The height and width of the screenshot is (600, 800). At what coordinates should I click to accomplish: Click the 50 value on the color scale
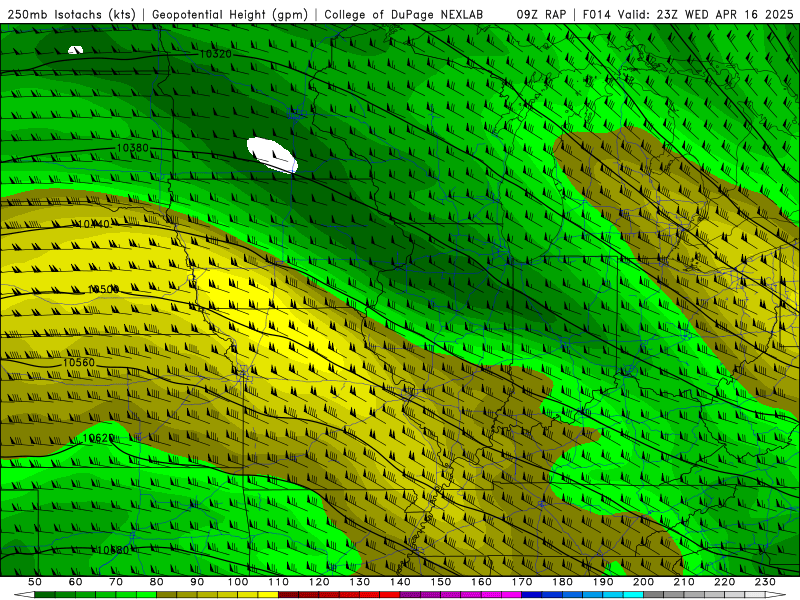point(34,582)
